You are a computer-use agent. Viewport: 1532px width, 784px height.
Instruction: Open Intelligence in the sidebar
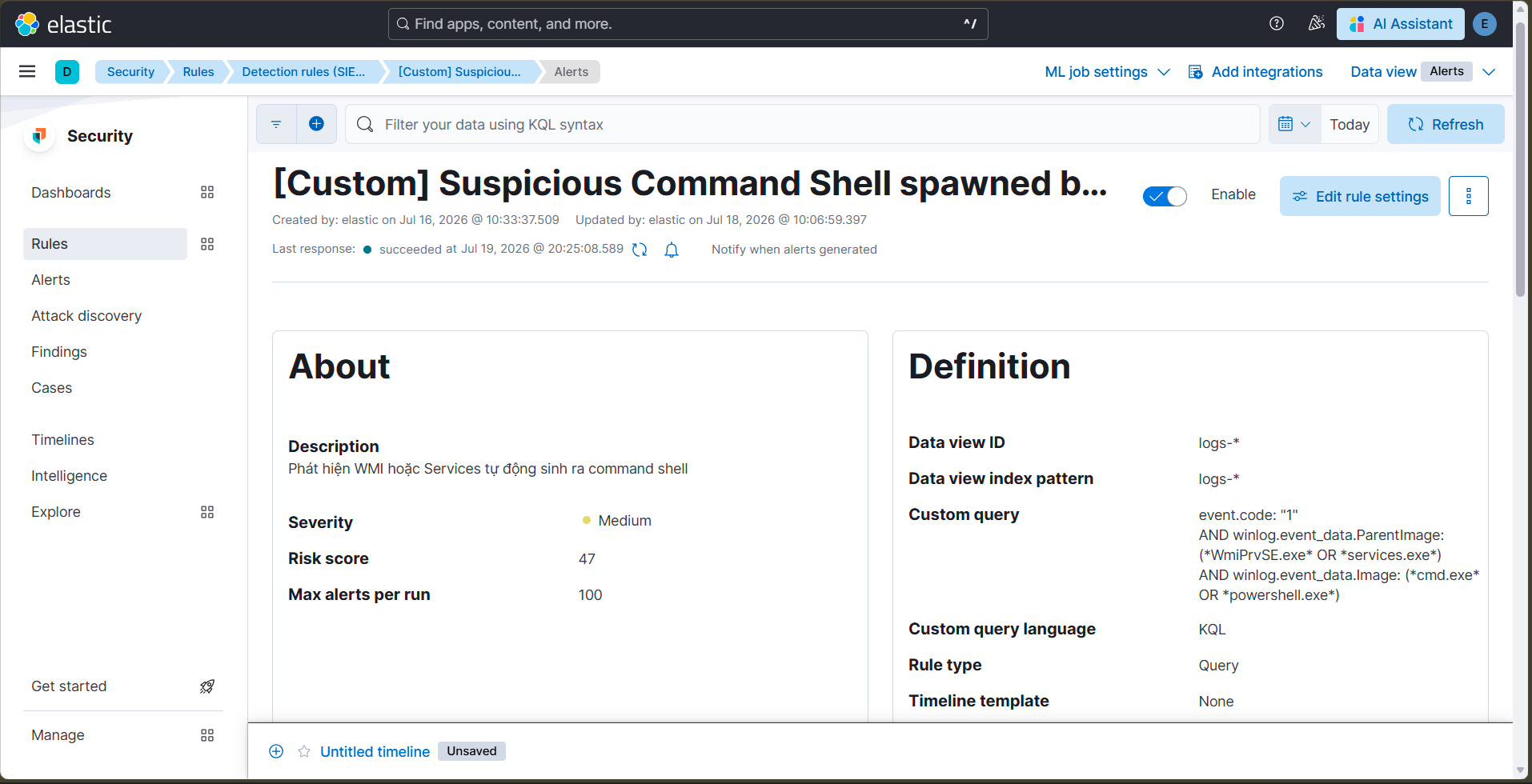tap(69, 476)
